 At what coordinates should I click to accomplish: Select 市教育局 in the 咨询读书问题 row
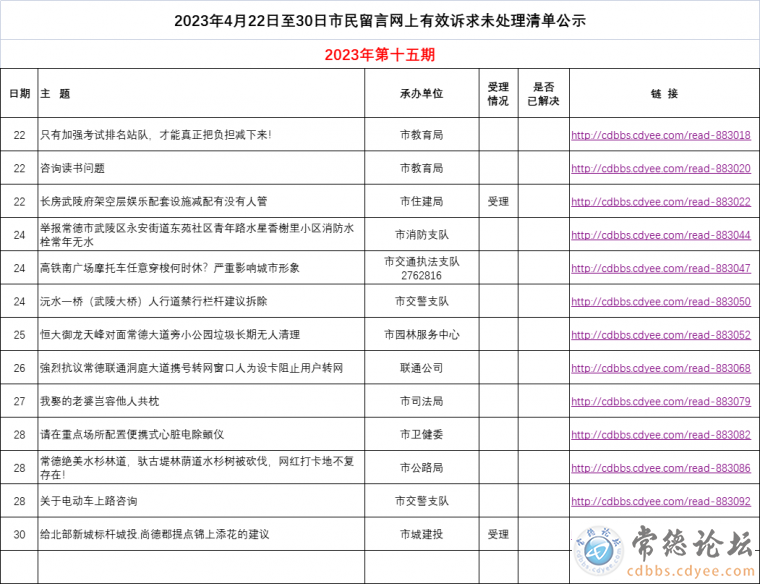tap(421, 168)
